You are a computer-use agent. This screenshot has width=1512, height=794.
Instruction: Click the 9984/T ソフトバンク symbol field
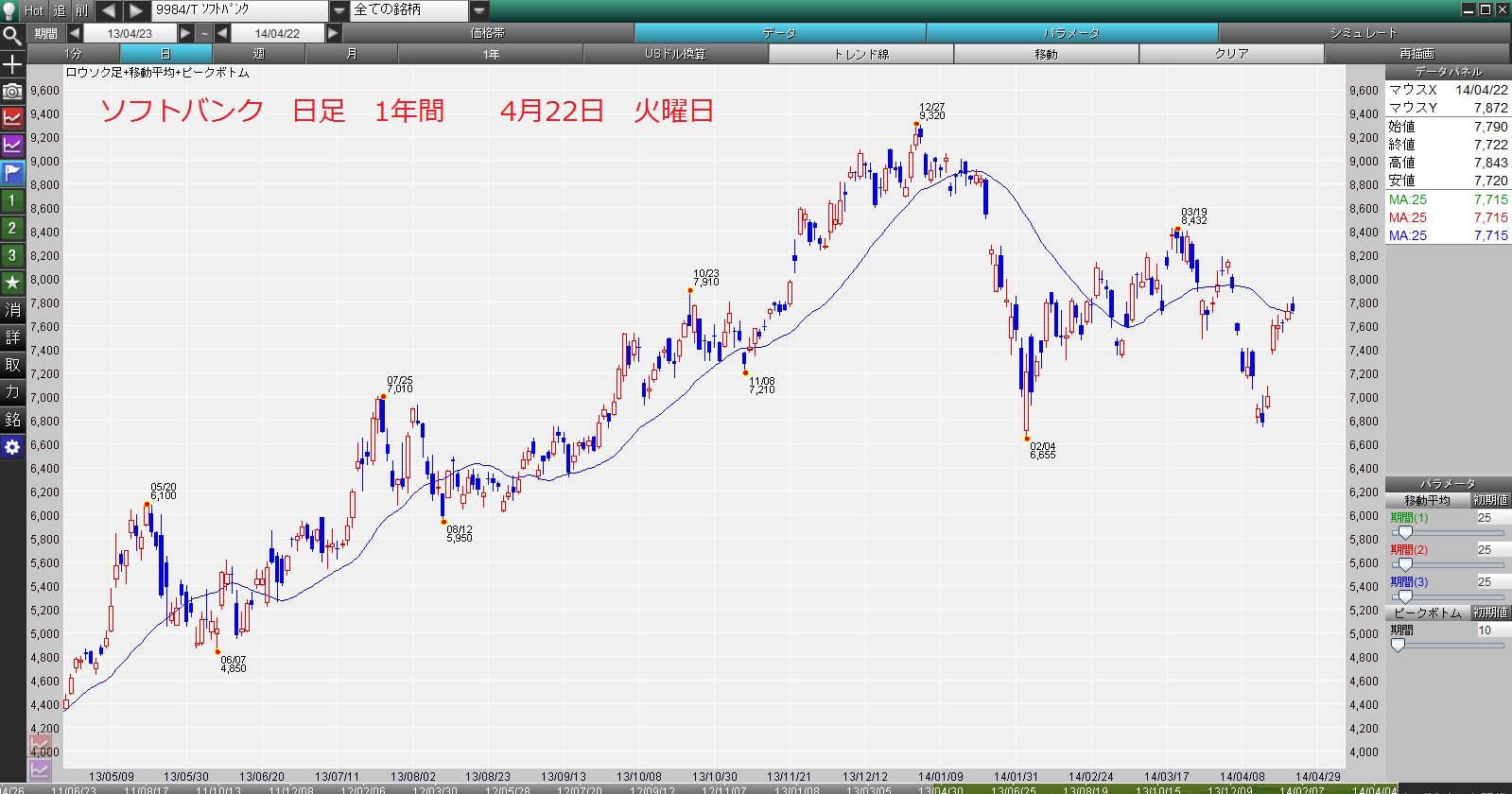240,10
